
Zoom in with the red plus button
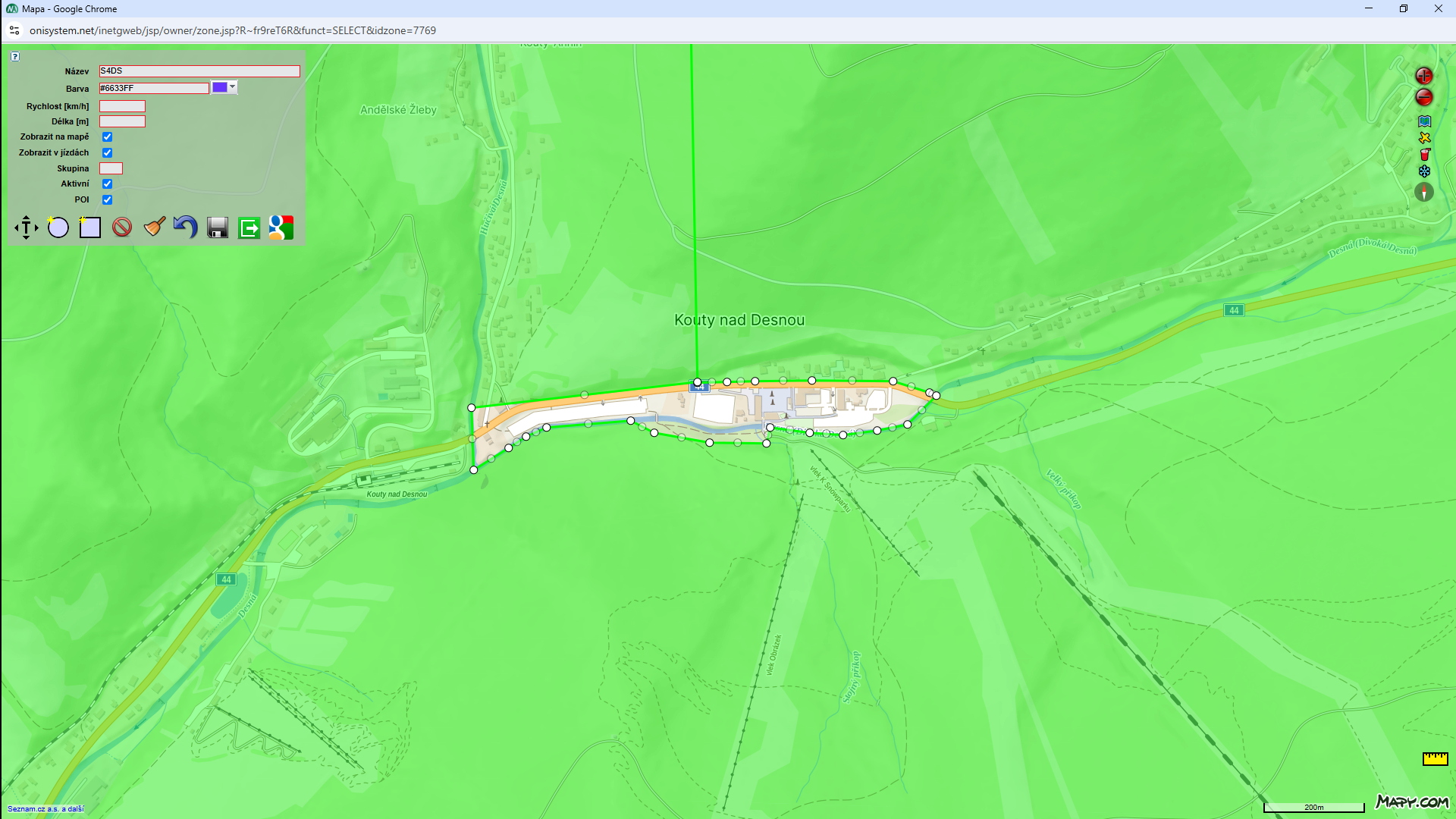point(1424,76)
